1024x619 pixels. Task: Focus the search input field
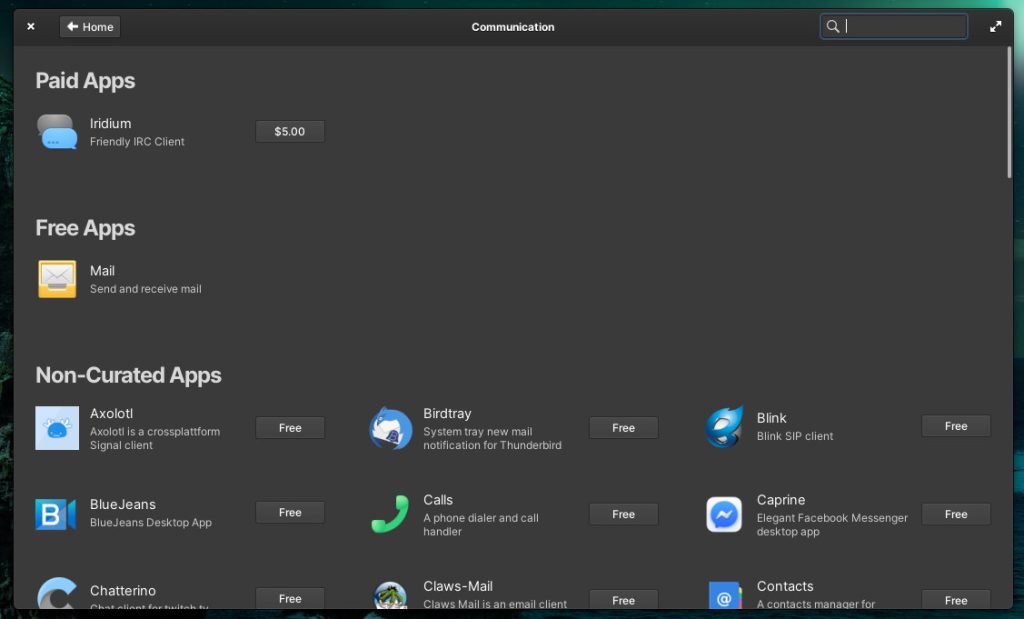coord(903,27)
